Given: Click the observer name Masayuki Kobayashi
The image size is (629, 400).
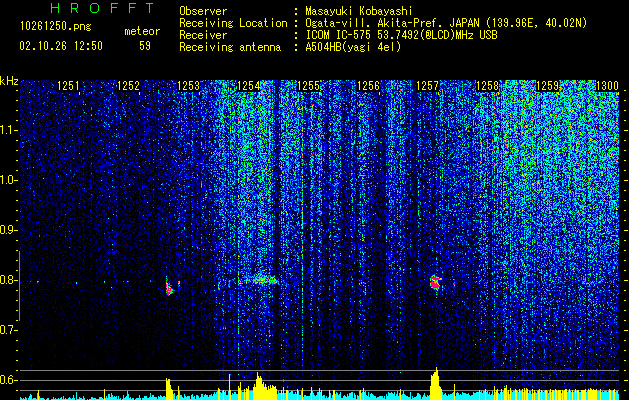Looking at the screenshot, I should point(359,11).
